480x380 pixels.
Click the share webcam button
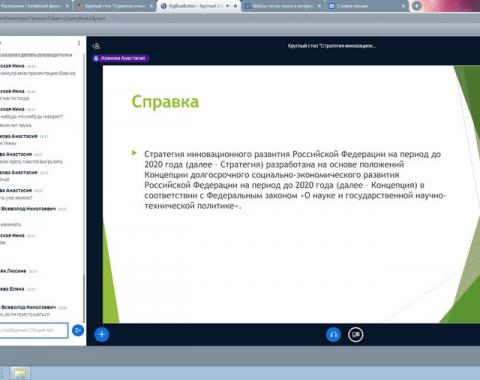click(355, 334)
